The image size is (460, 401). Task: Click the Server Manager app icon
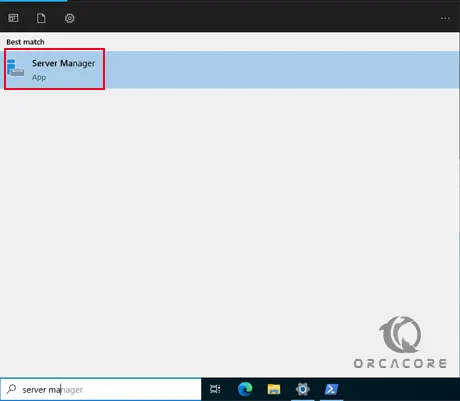coord(15,68)
